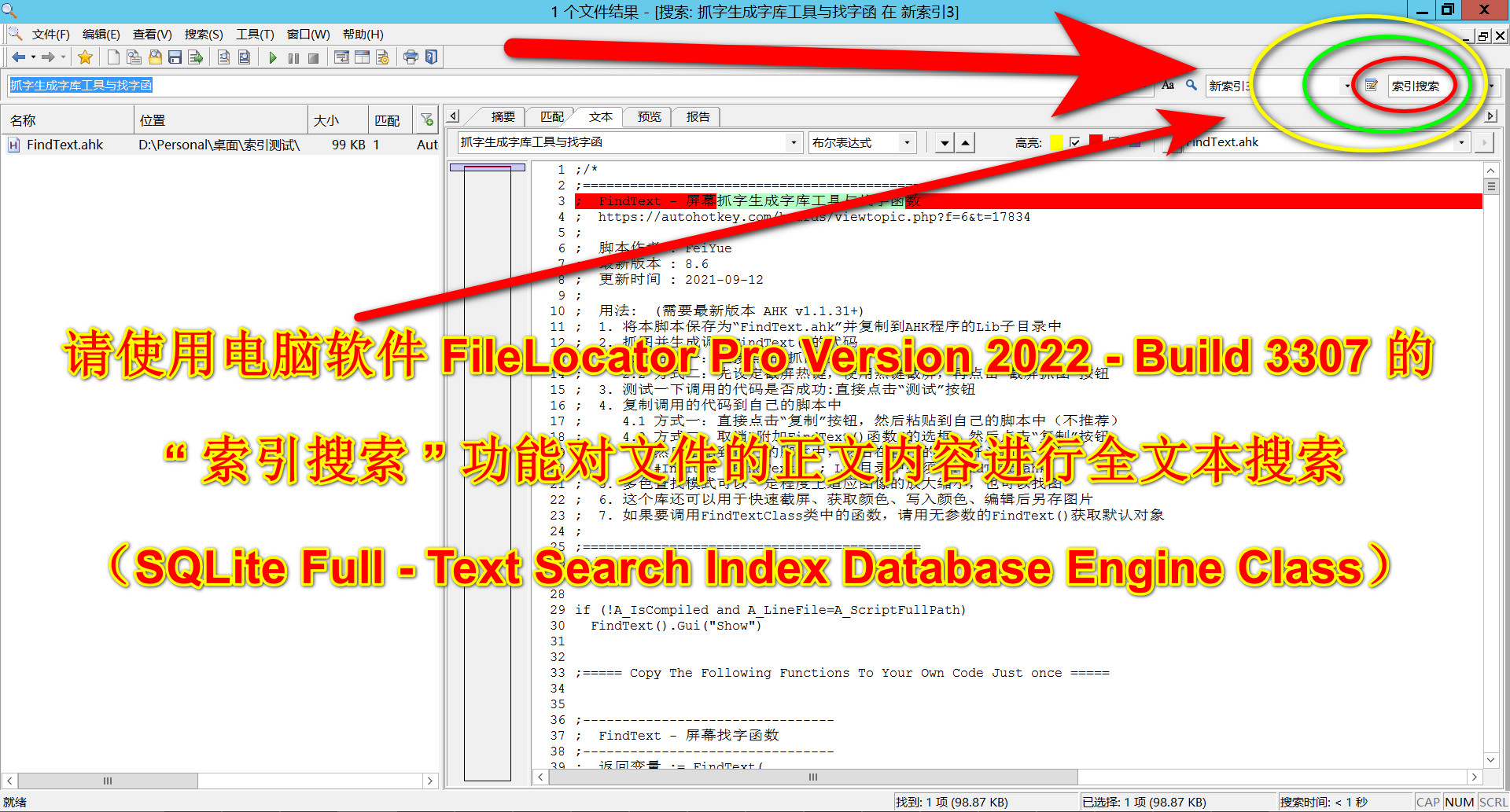Image resolution: width=1510 pixels, height=812 pixels.
Task: Click the yellow highlight color swatch
Action: (x=1056, y=142)
